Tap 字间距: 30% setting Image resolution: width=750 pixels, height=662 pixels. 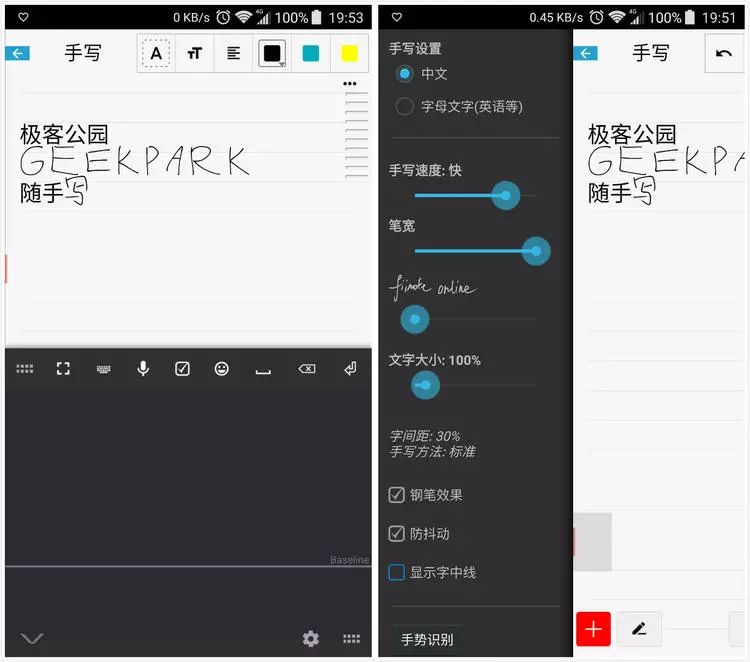pyautogui.click(x=425, y=436)
